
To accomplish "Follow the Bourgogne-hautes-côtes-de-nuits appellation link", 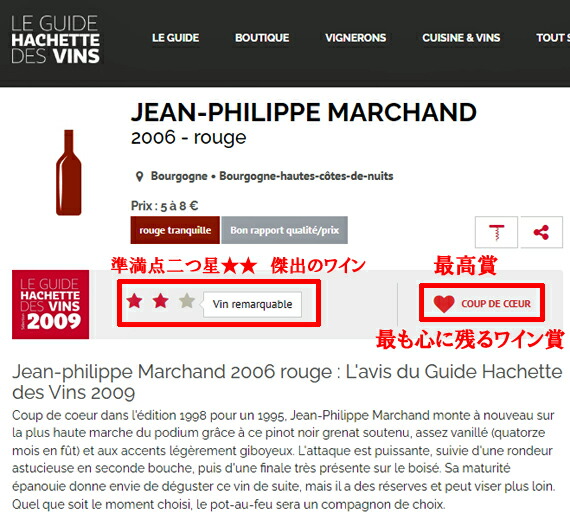I will point(306,176).
